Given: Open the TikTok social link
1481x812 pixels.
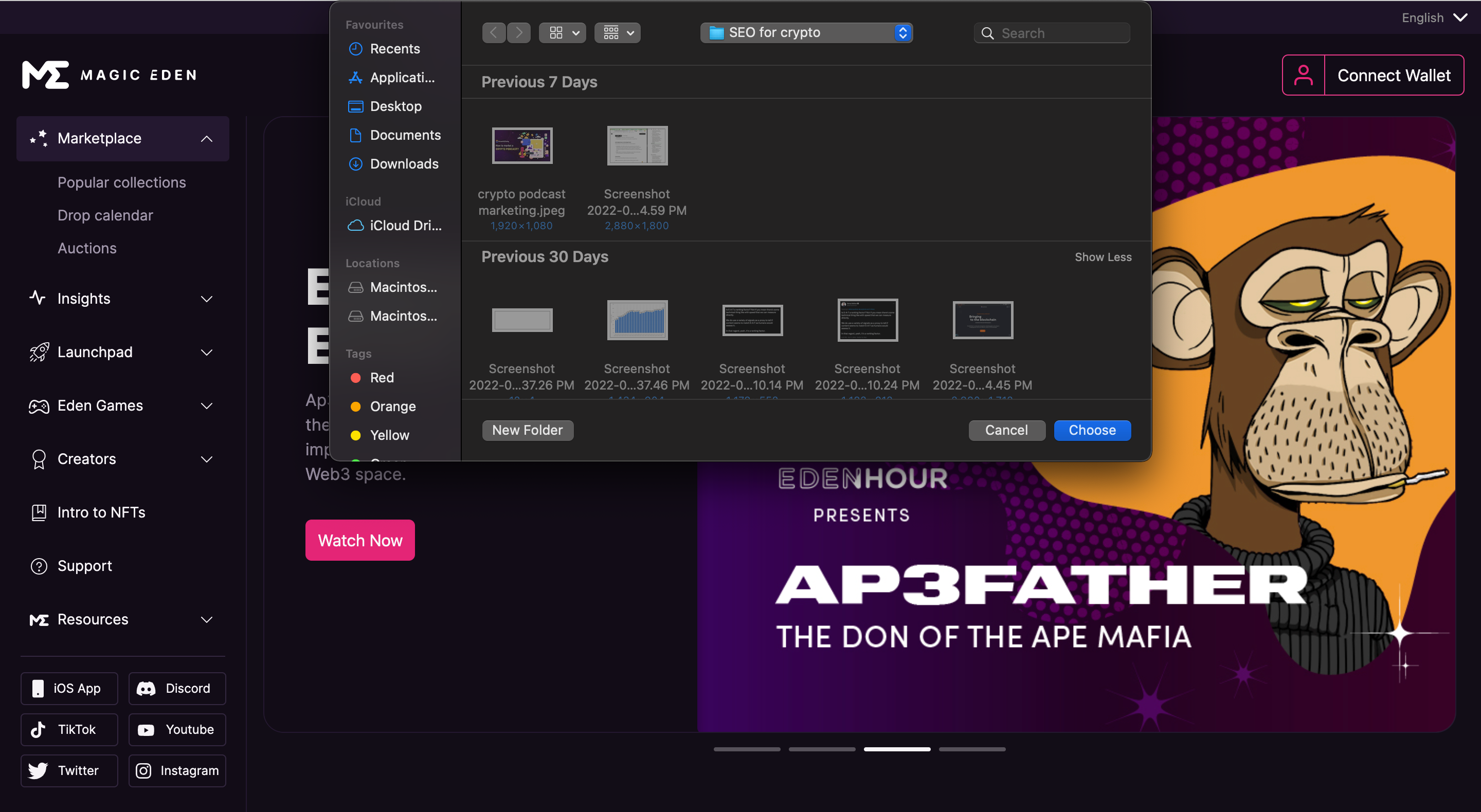Looking at the screenshot, I should (x=69, y=729).
